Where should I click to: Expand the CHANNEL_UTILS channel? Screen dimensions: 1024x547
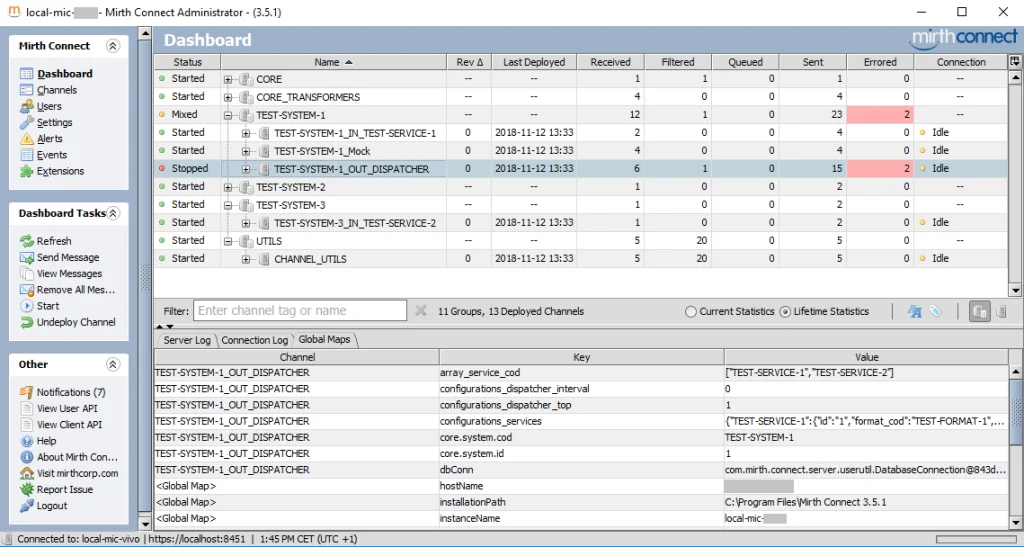pos(246,259)
